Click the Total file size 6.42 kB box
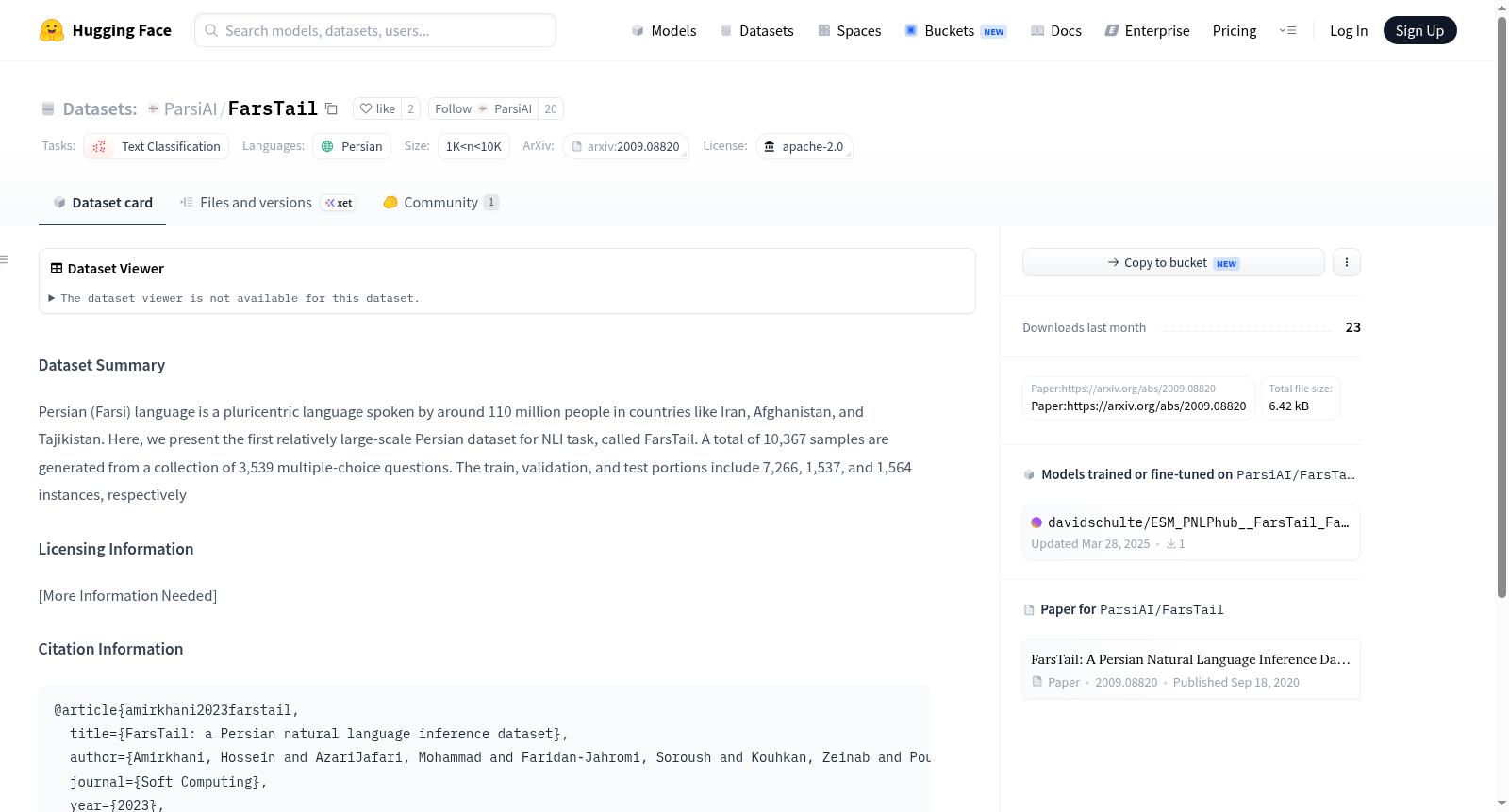1509x812 pixels. [x=1301, y=397]
